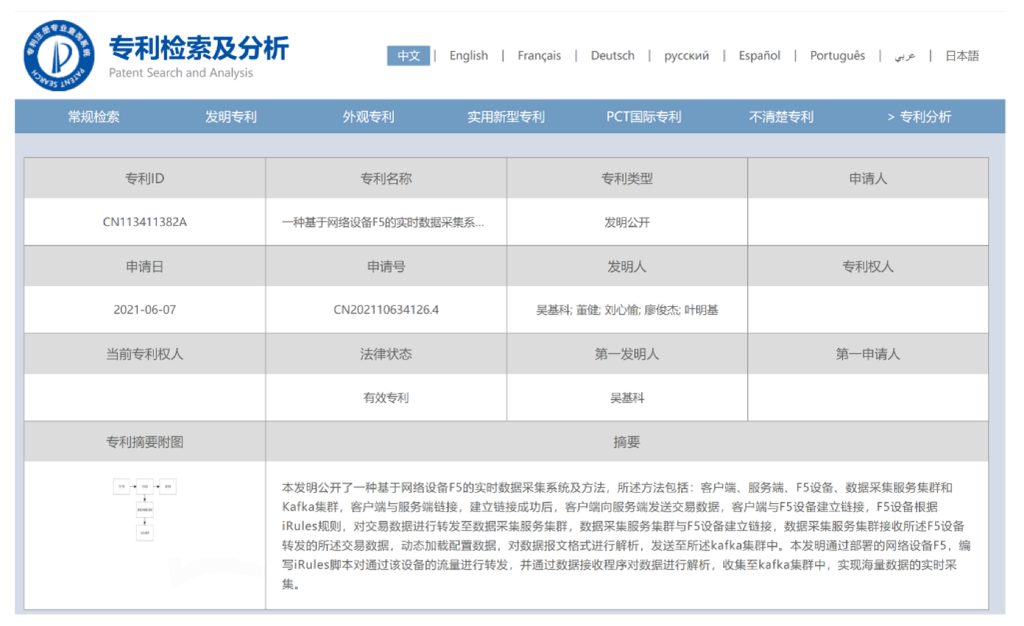Open the 外观专利 tab
This screenshot has width=1024, height=626.
point(368,117)
